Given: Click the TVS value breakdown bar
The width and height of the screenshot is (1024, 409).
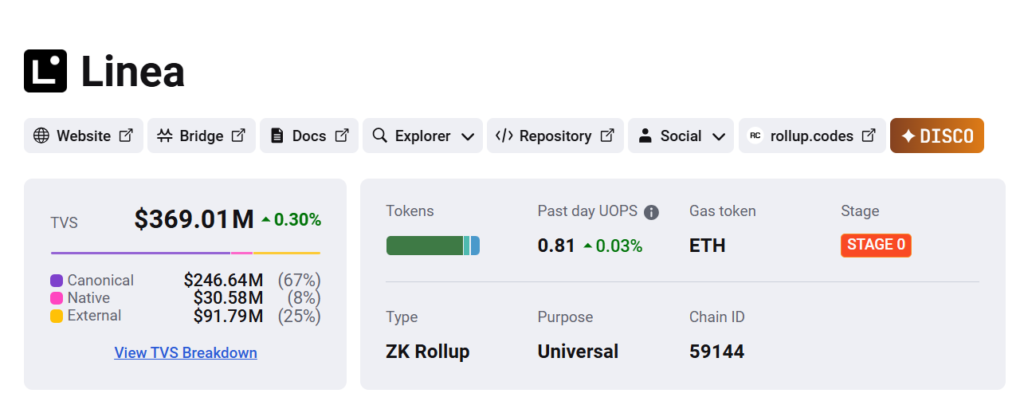Looking at the screenshot, I should (x=185, y=253).
